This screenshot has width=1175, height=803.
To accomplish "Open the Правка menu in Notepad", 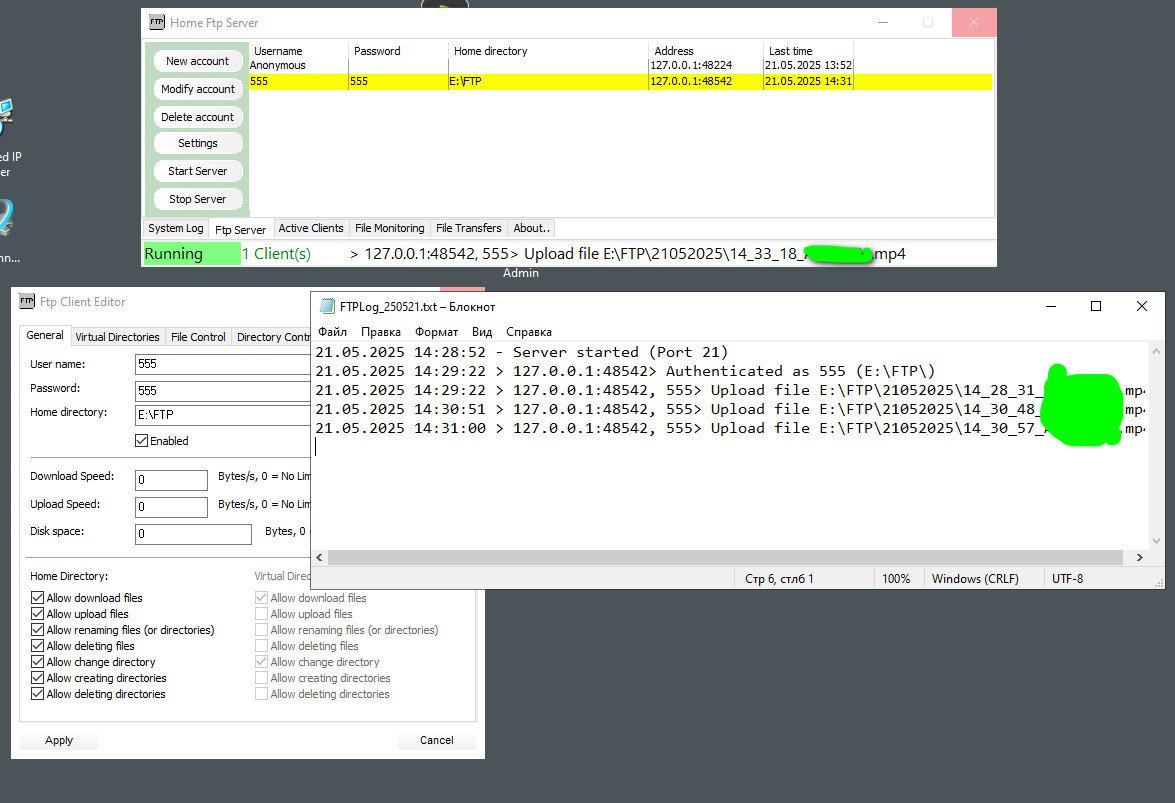I will pyautogui.click(x=381, y=332).
